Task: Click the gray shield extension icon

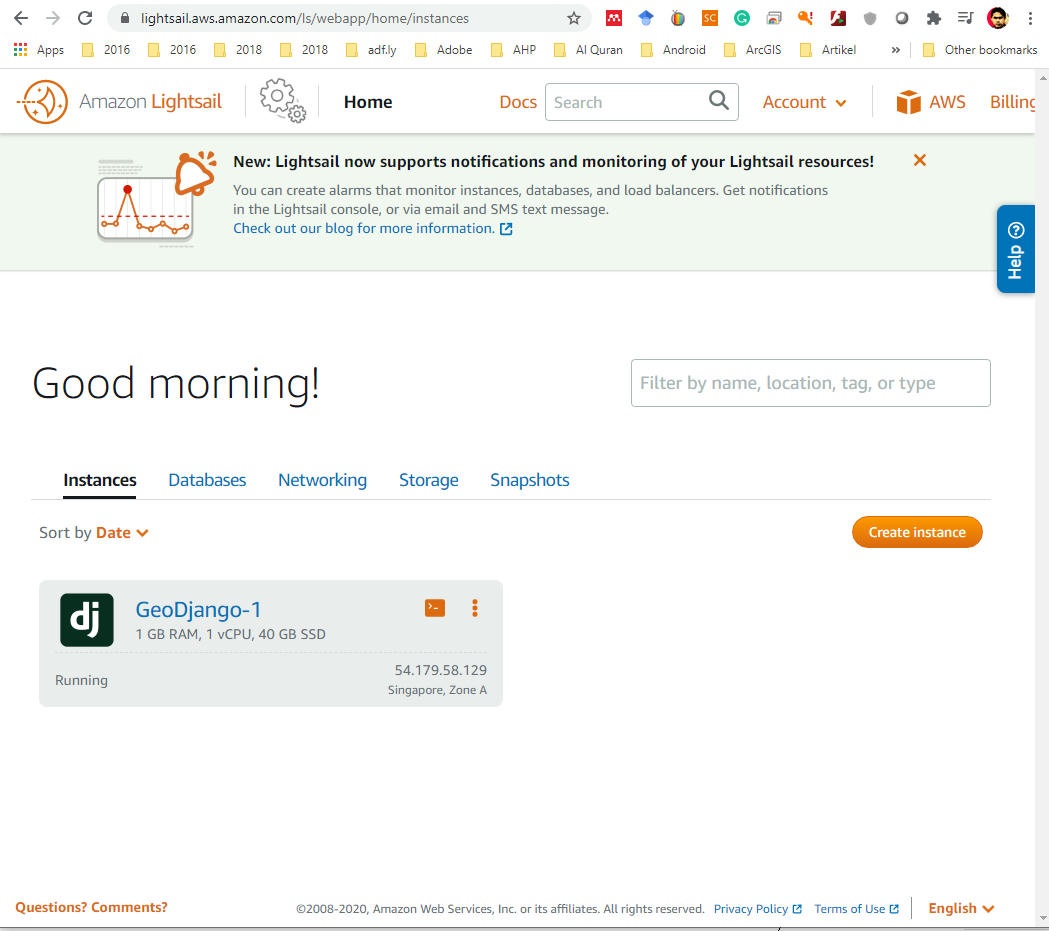Action: point(870,18)
